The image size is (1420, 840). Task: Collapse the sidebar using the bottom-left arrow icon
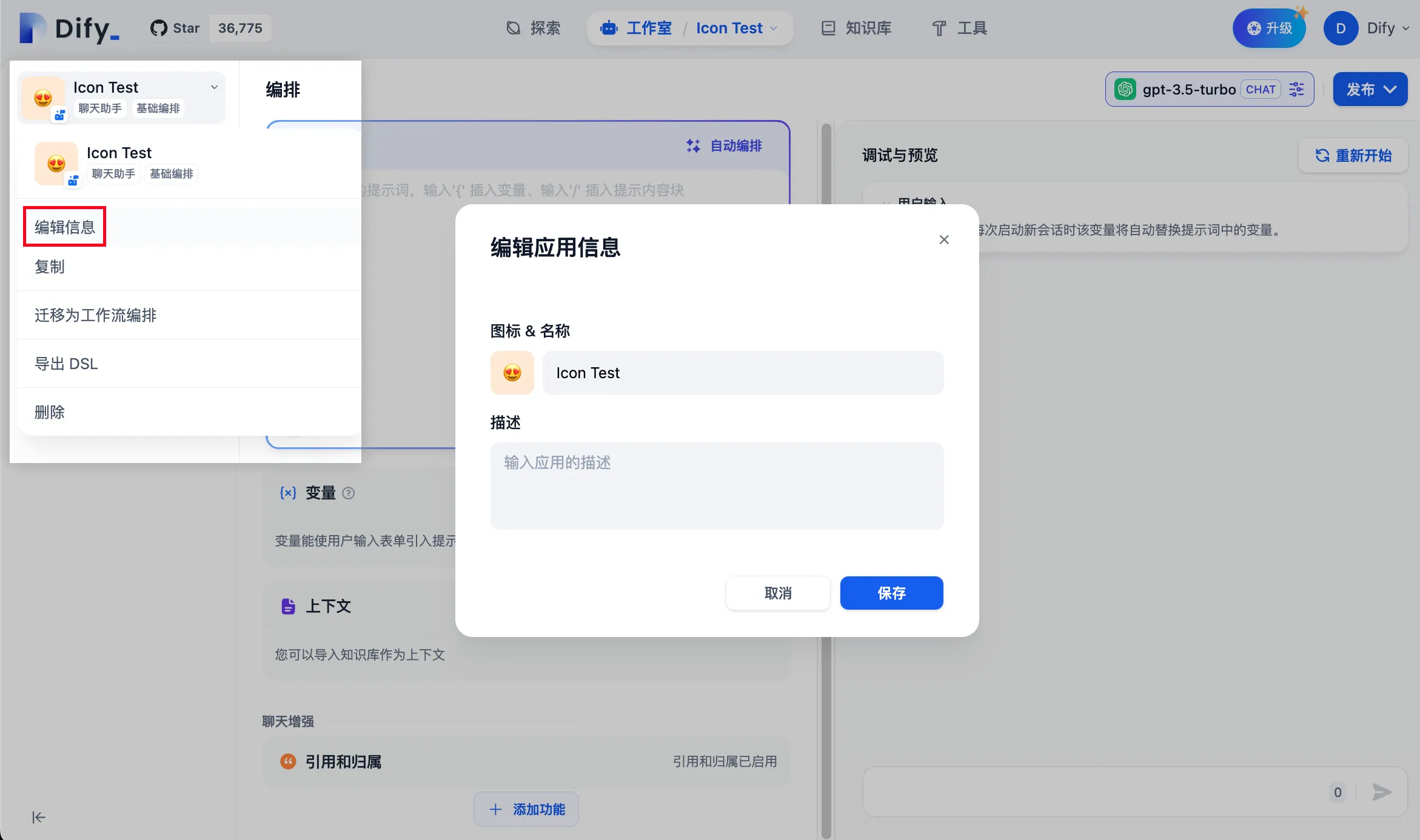(x=39, y=817)
